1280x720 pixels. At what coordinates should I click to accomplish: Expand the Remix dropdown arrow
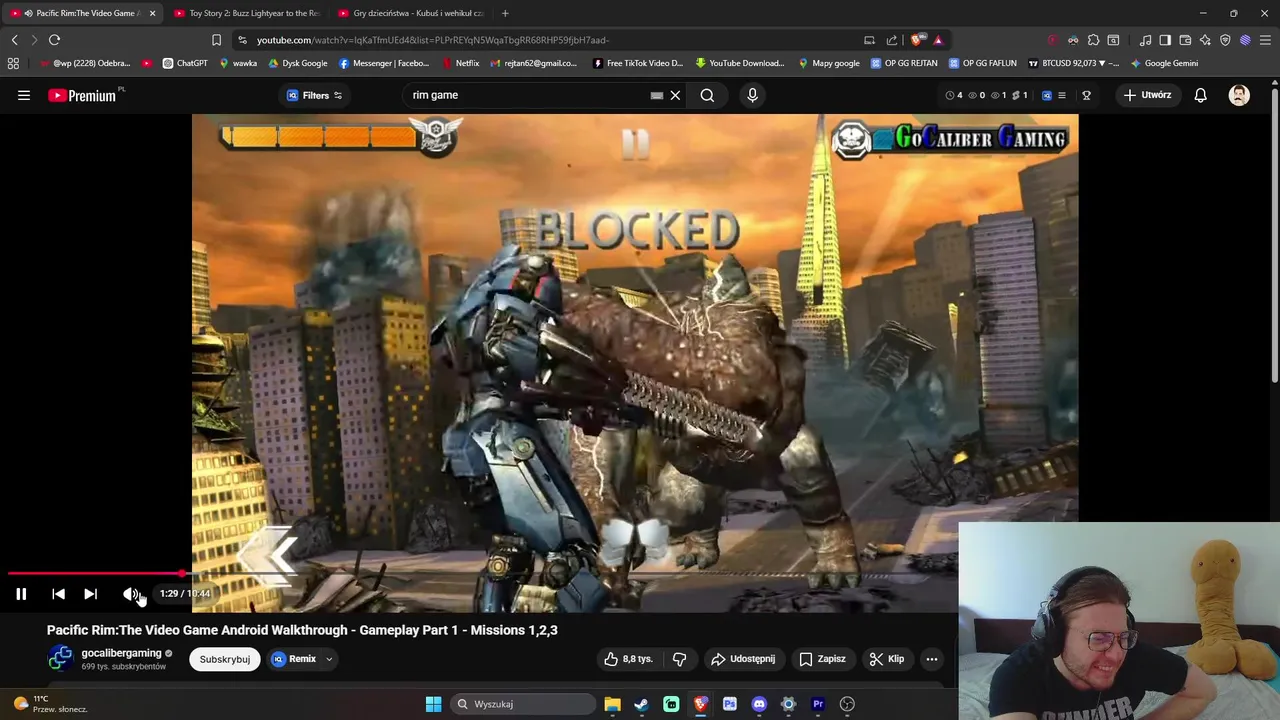(329, 659)
